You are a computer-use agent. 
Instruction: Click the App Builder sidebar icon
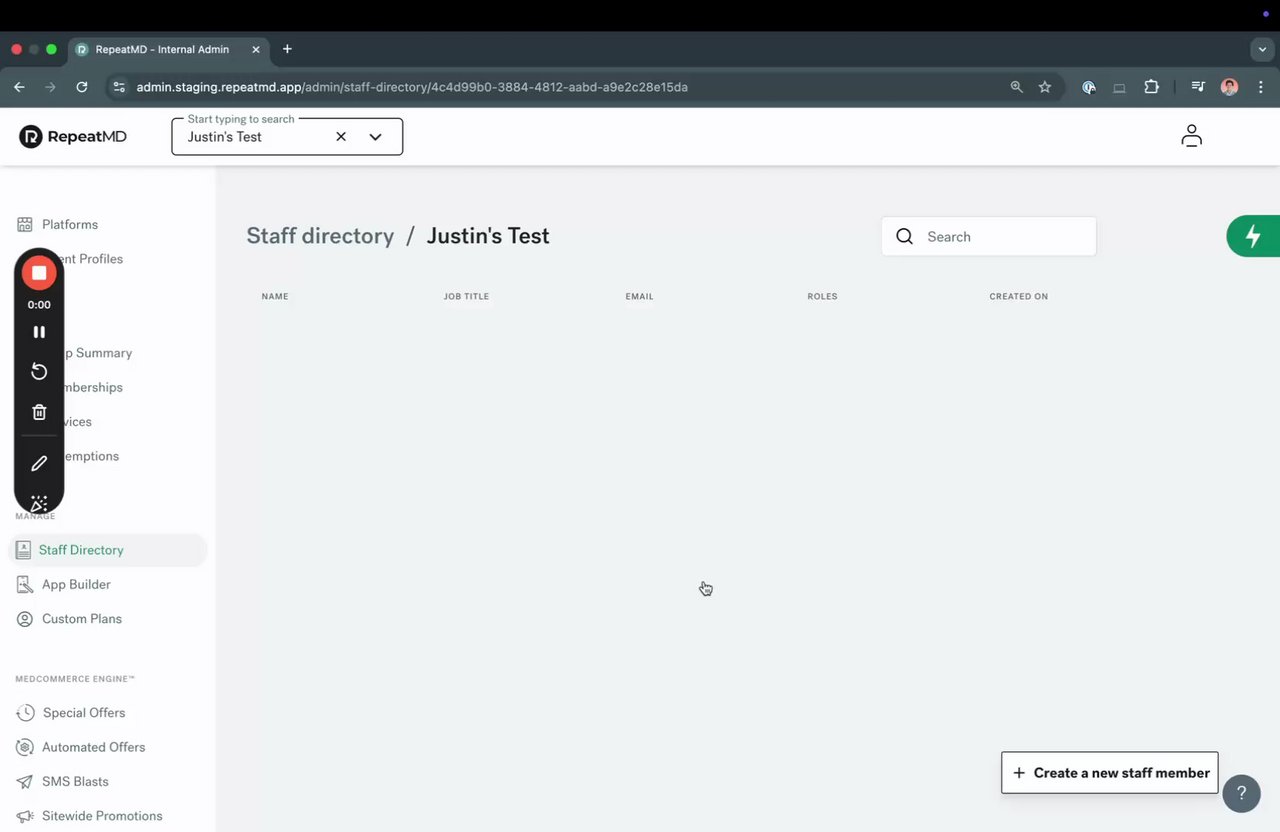pyautogui.click(x=24, y=585)
